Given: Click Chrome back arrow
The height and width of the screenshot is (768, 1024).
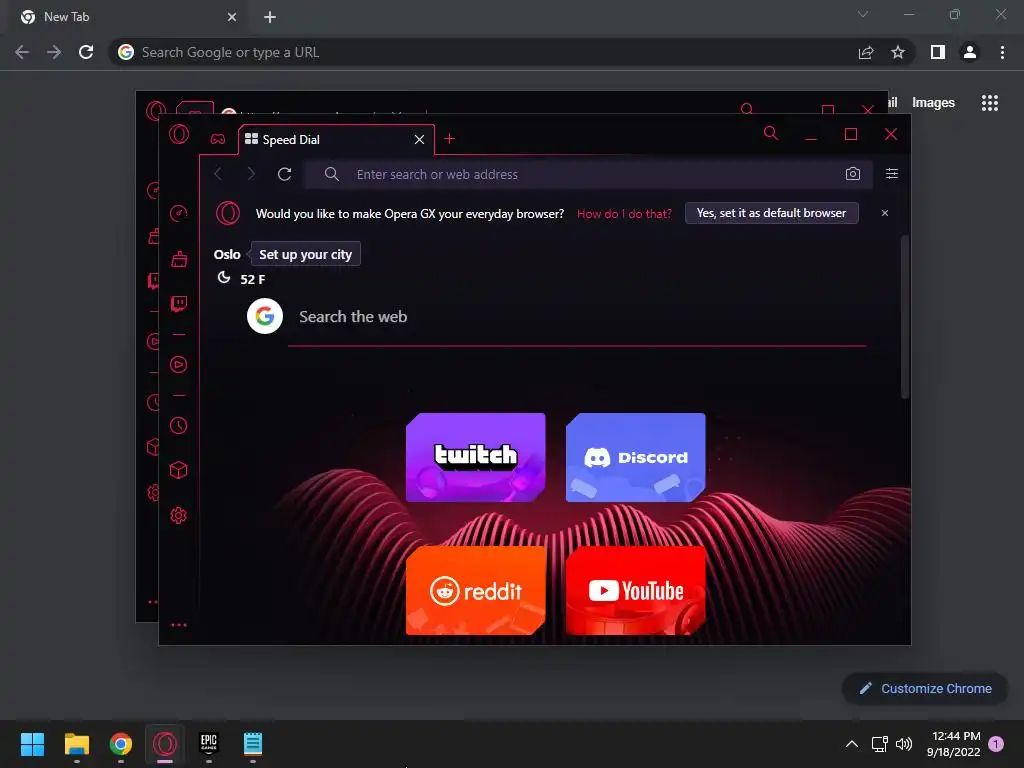Looking at the screenshot, I should 22,52.
